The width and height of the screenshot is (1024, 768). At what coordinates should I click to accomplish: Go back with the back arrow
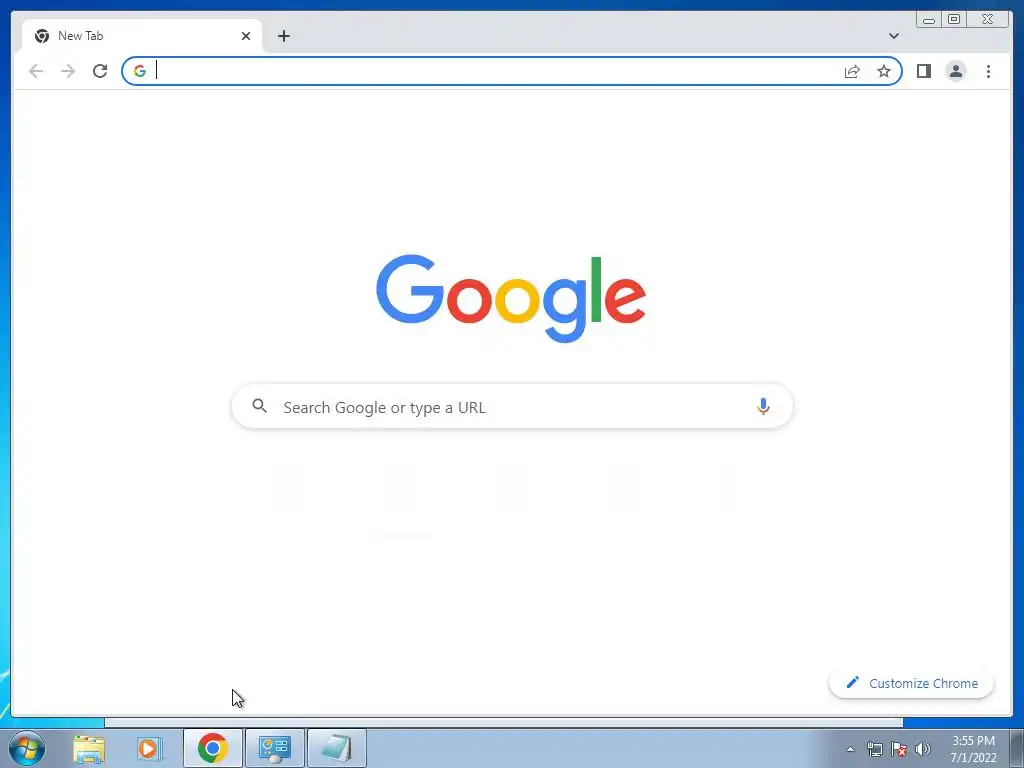tap(36, 71)
